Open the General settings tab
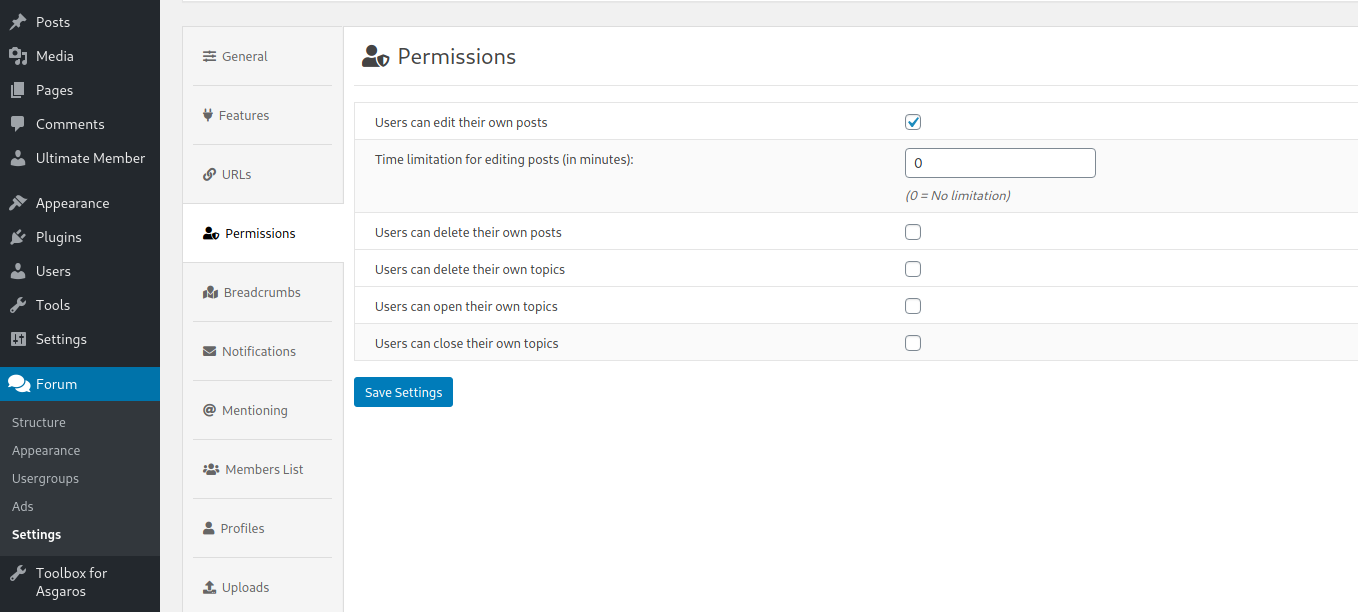The height and width of the screenshot is (612, 1358). click(244, 57)
